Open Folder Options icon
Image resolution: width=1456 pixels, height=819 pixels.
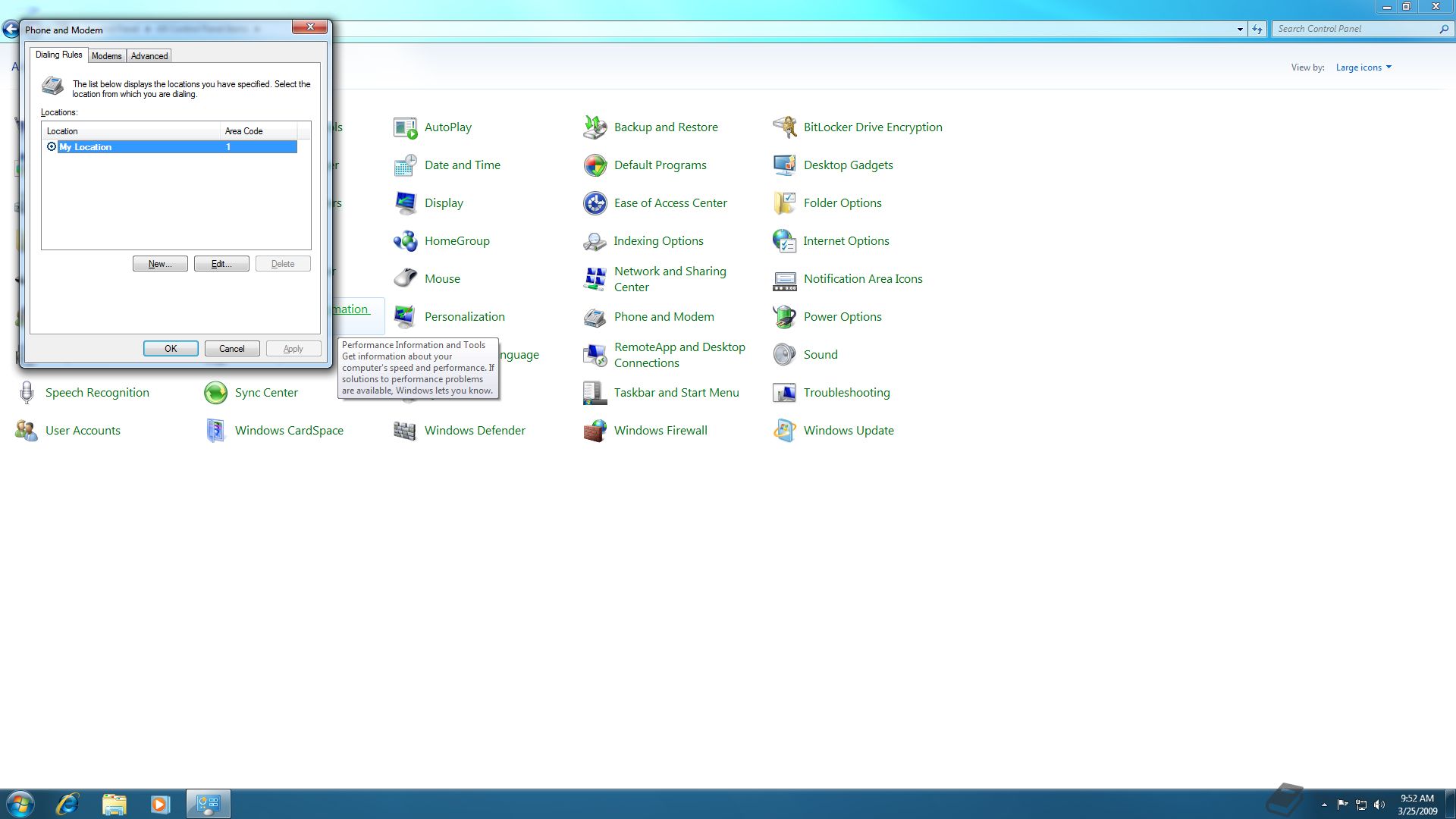[x=784, y=203]
